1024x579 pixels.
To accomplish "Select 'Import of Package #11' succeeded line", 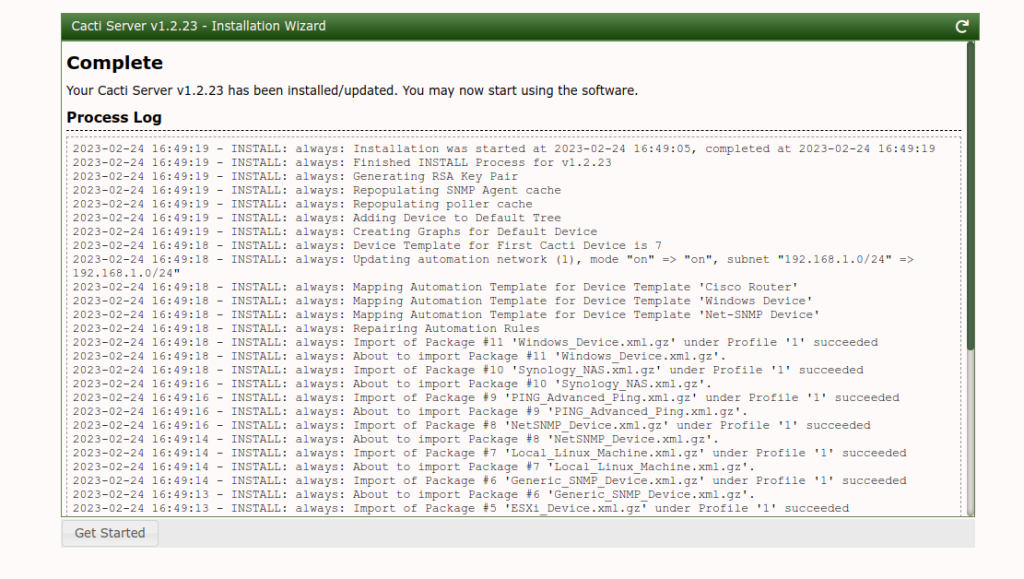I will pos(475,342).
